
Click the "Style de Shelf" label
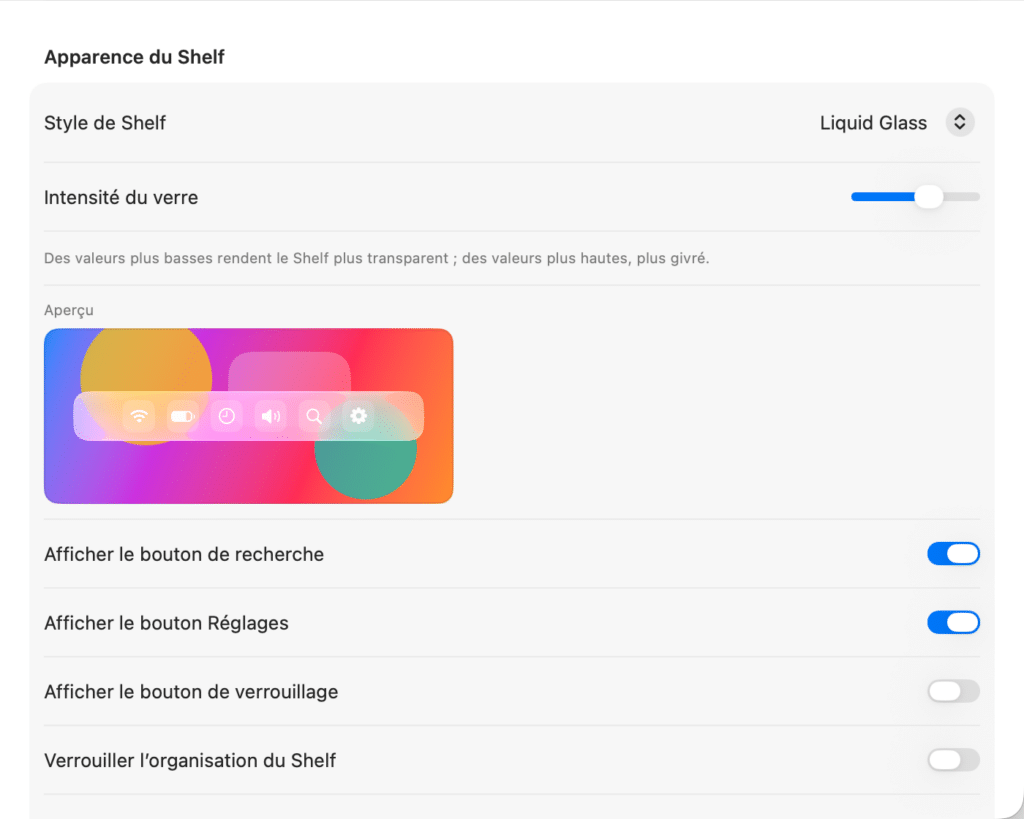[x=105, y=123]
